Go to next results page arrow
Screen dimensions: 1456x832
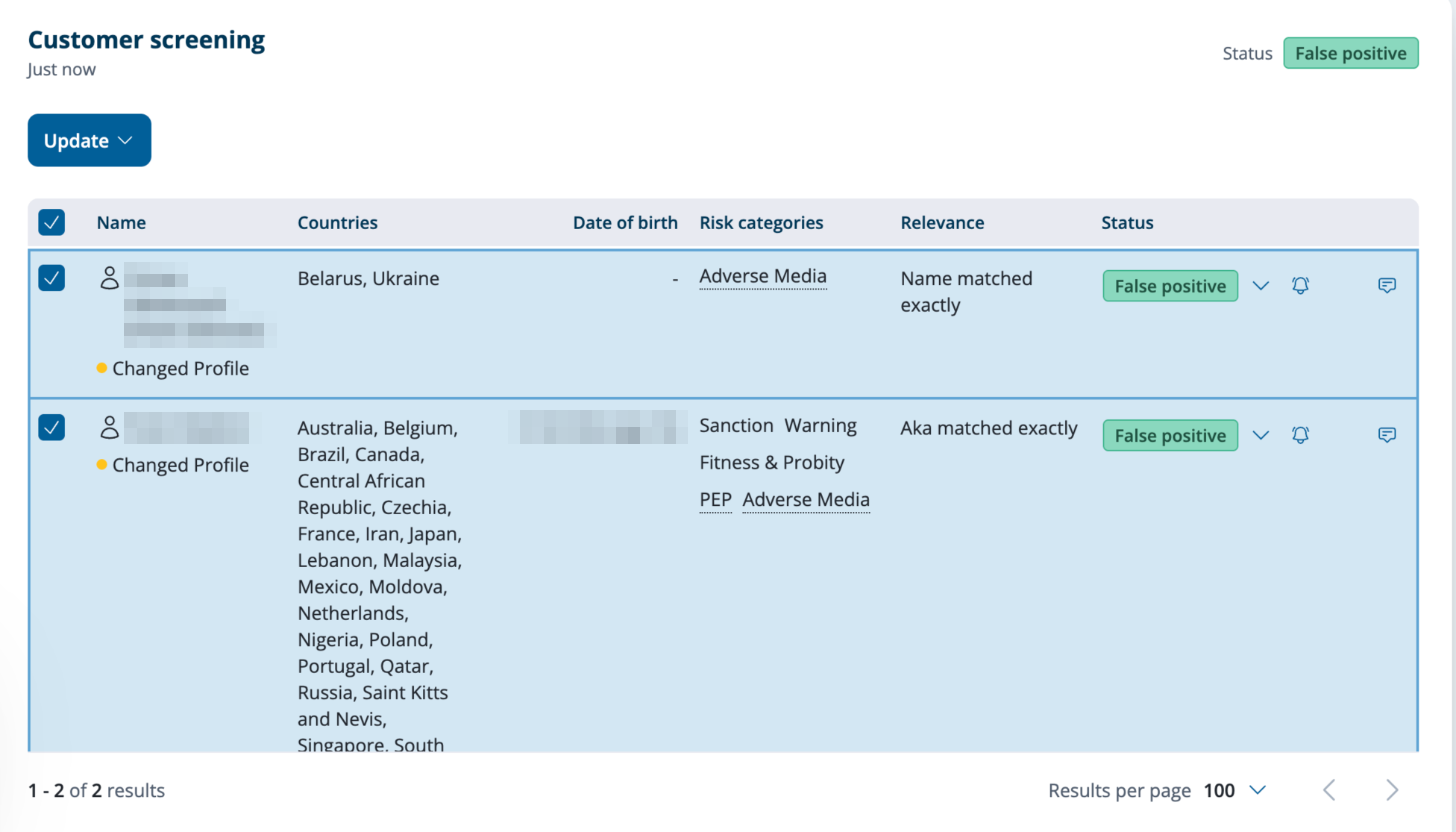click(1392, 790)
